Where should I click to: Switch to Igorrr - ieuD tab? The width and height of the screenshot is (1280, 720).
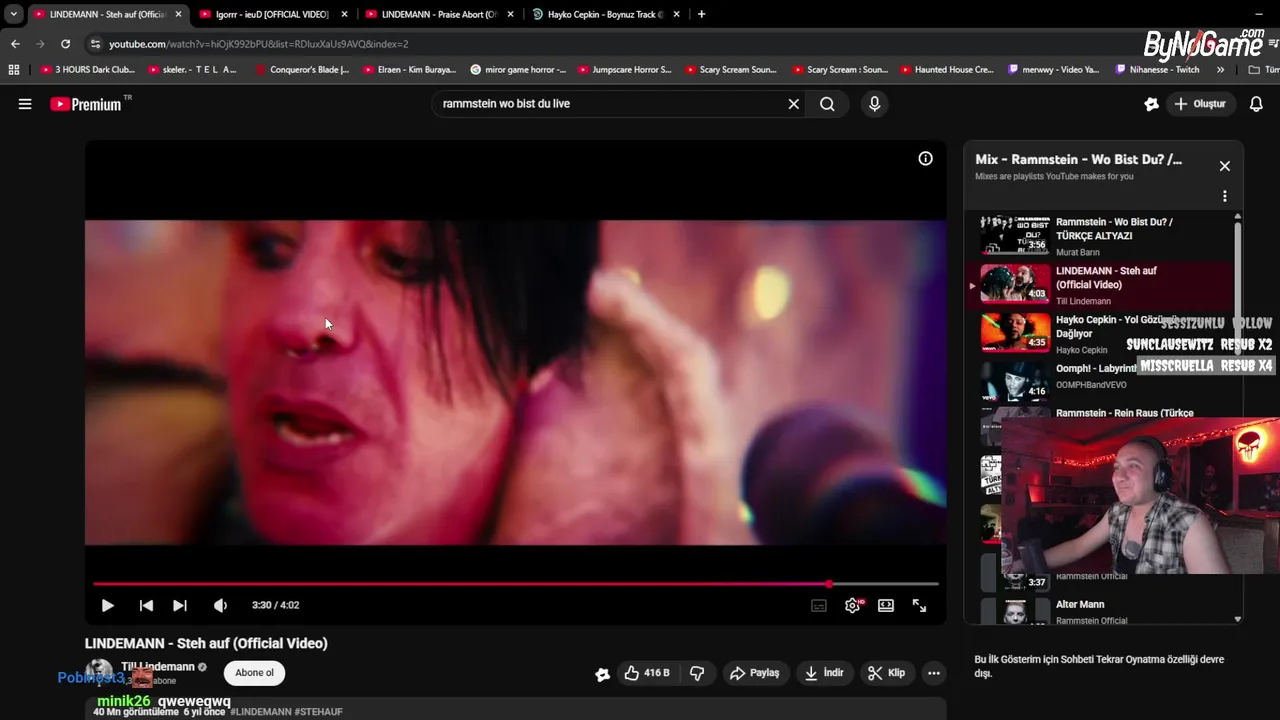tap(272, 14)
